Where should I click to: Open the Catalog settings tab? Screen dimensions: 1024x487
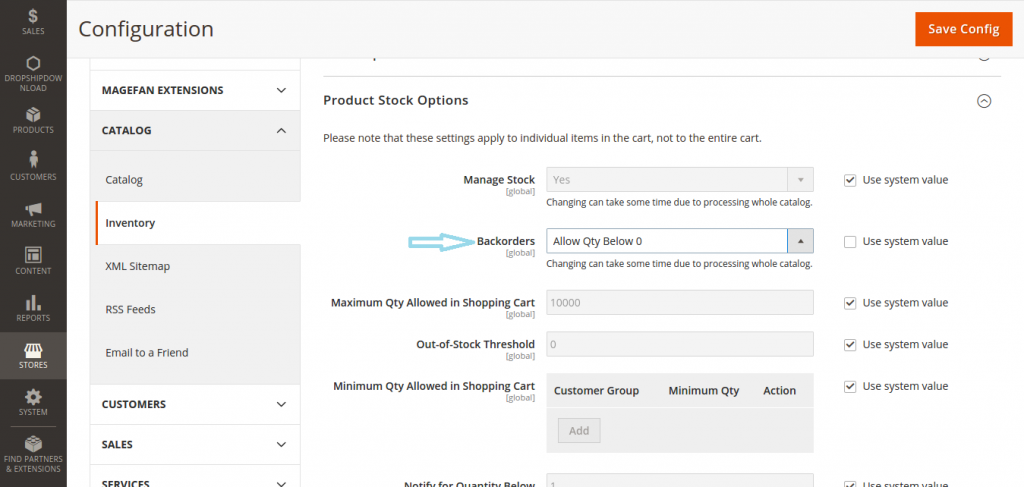pos(195,180)
